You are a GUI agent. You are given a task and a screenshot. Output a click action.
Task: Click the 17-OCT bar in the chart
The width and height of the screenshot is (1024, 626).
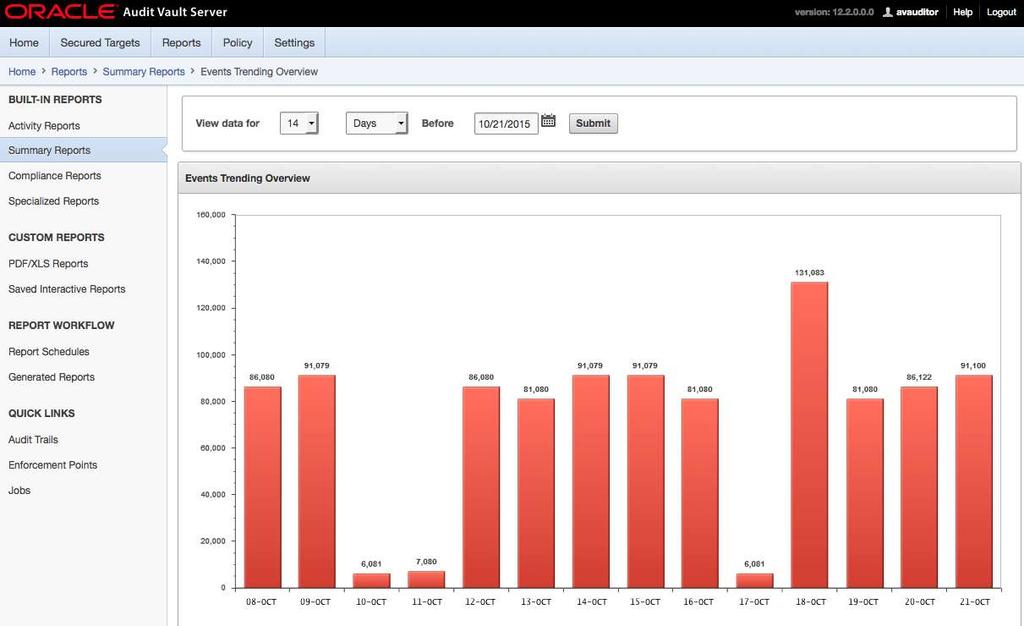[x=755, y=580]
